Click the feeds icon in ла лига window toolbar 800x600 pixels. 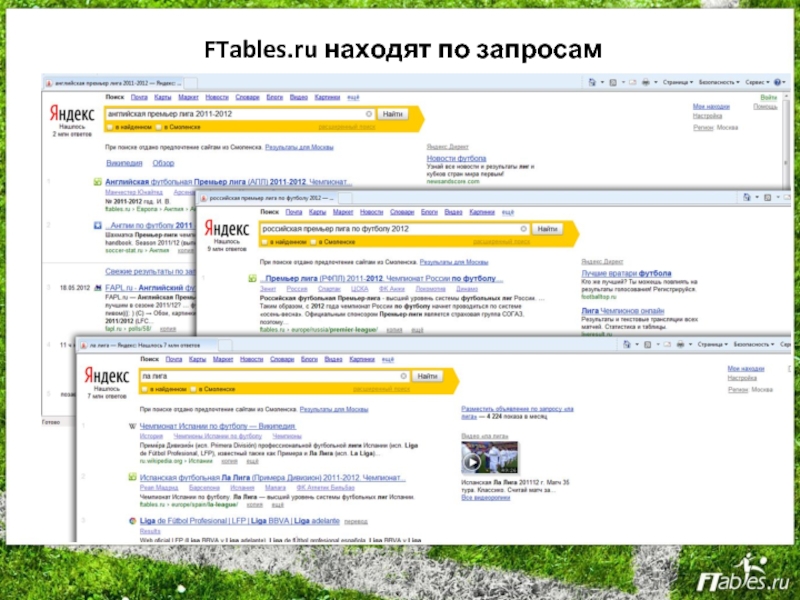pyautogui.click(x=648, y=345)
